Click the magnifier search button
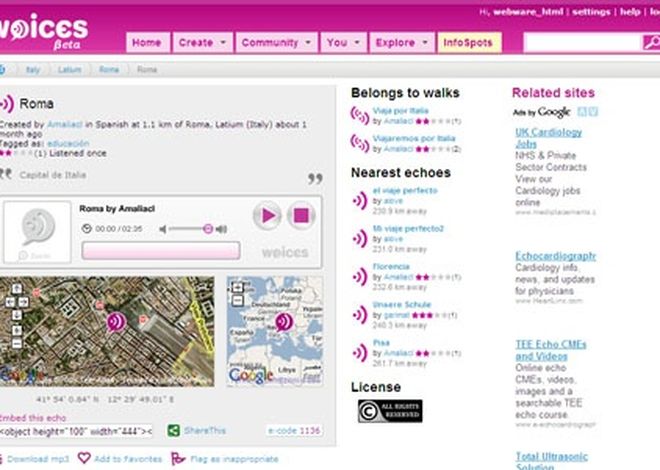The image size is (660, 470). click(651, 43)
